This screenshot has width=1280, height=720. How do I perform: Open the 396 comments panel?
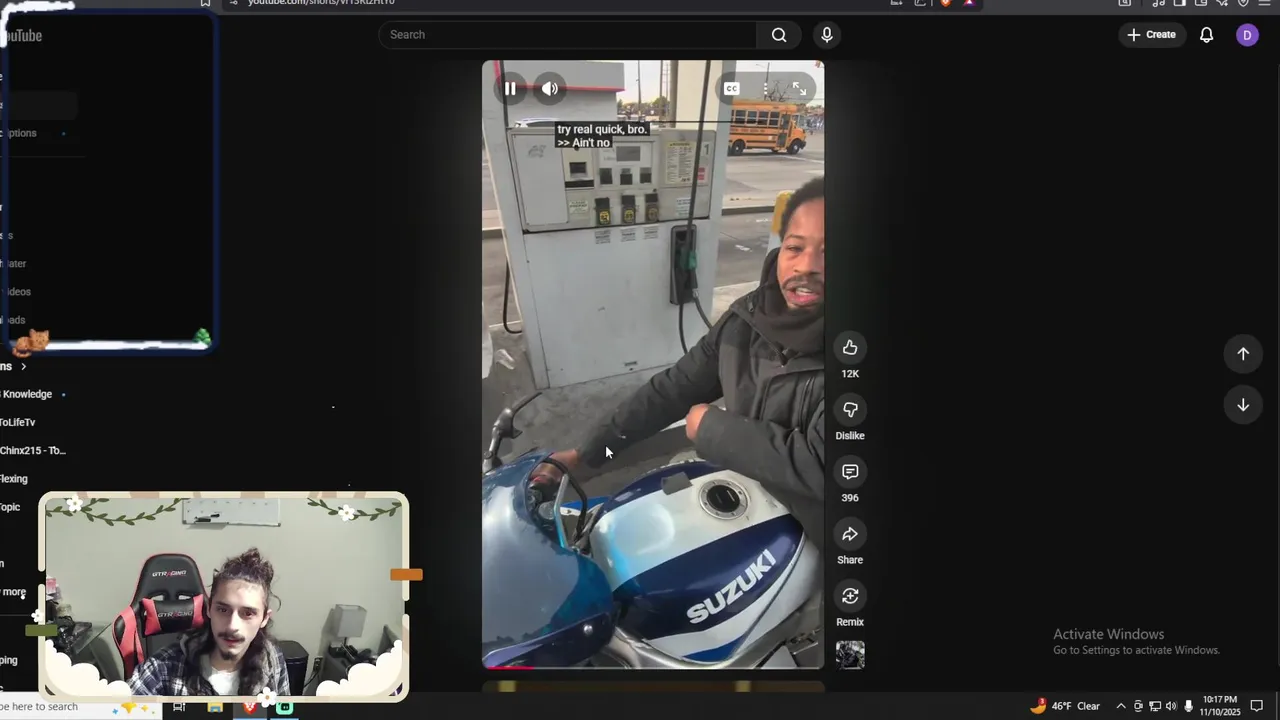pos(850,472)
